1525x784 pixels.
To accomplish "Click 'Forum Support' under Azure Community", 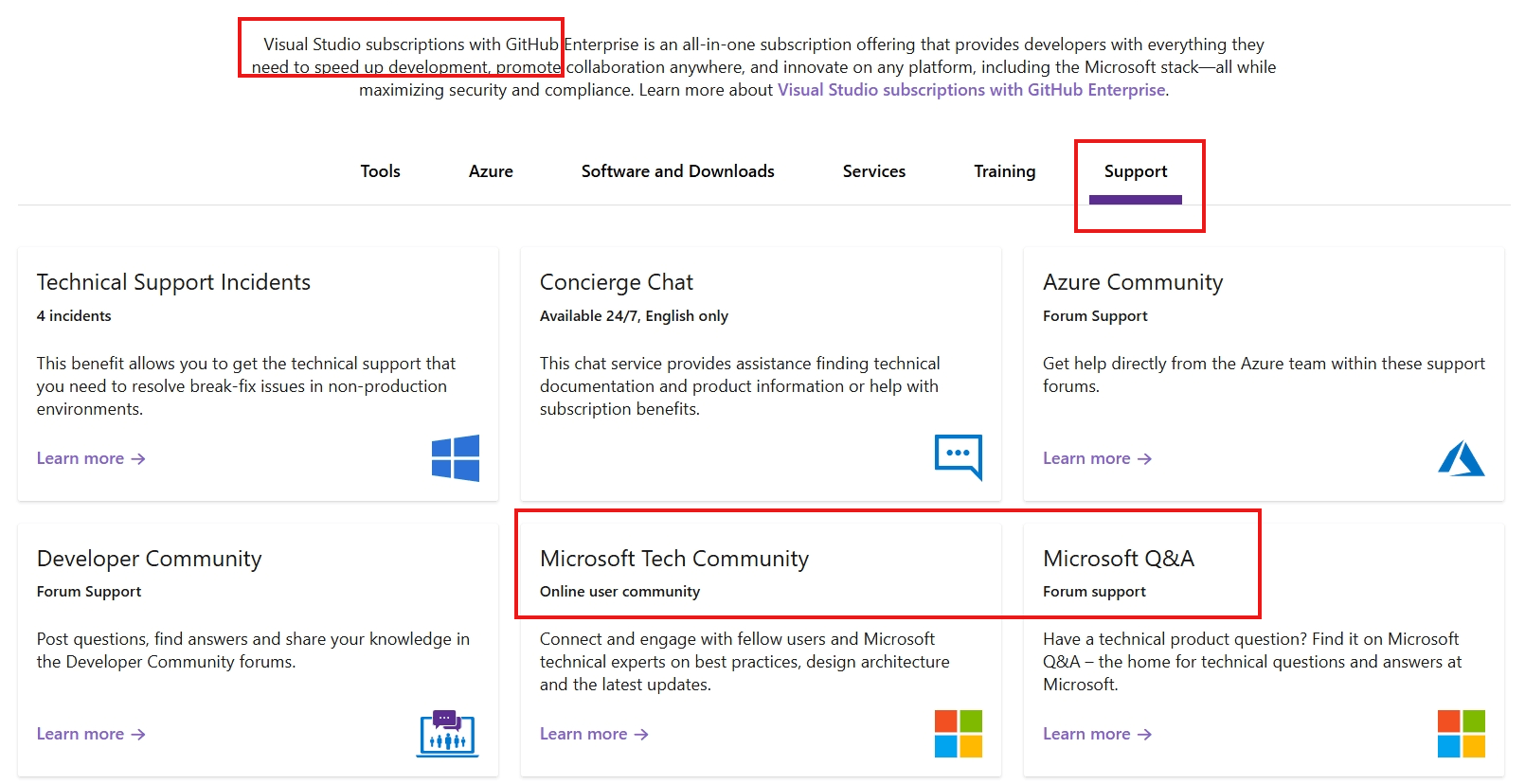I will pyautogui.click(x=1095, y=316).
